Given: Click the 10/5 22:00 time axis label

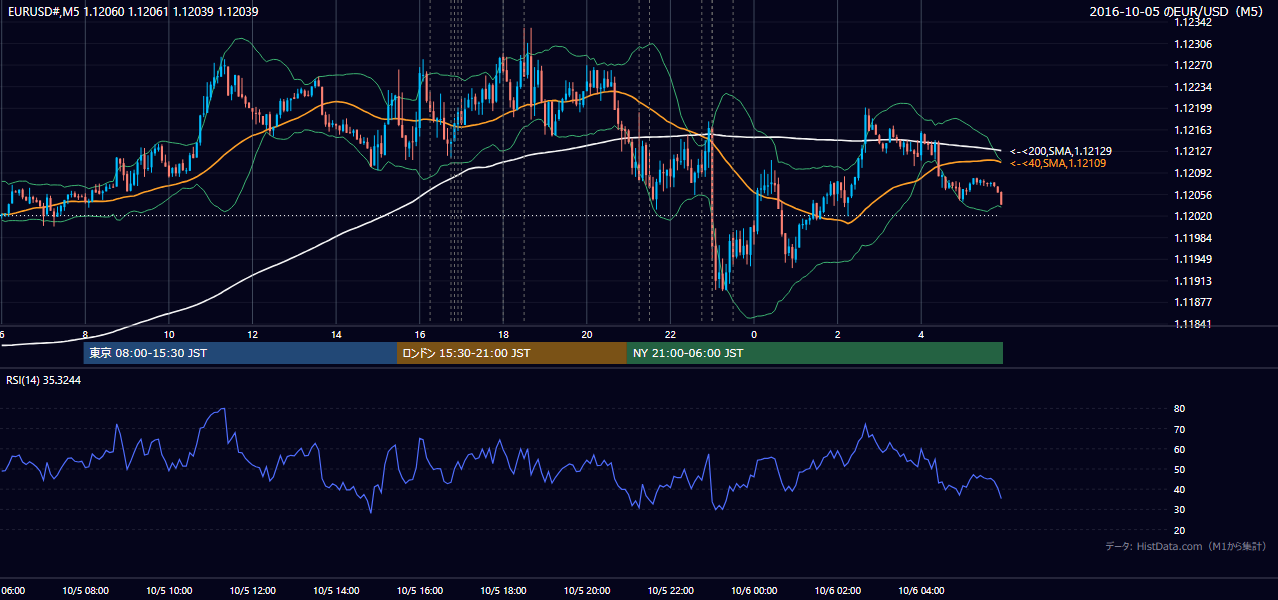Looking at the screenshot, I should click(670, 591).
